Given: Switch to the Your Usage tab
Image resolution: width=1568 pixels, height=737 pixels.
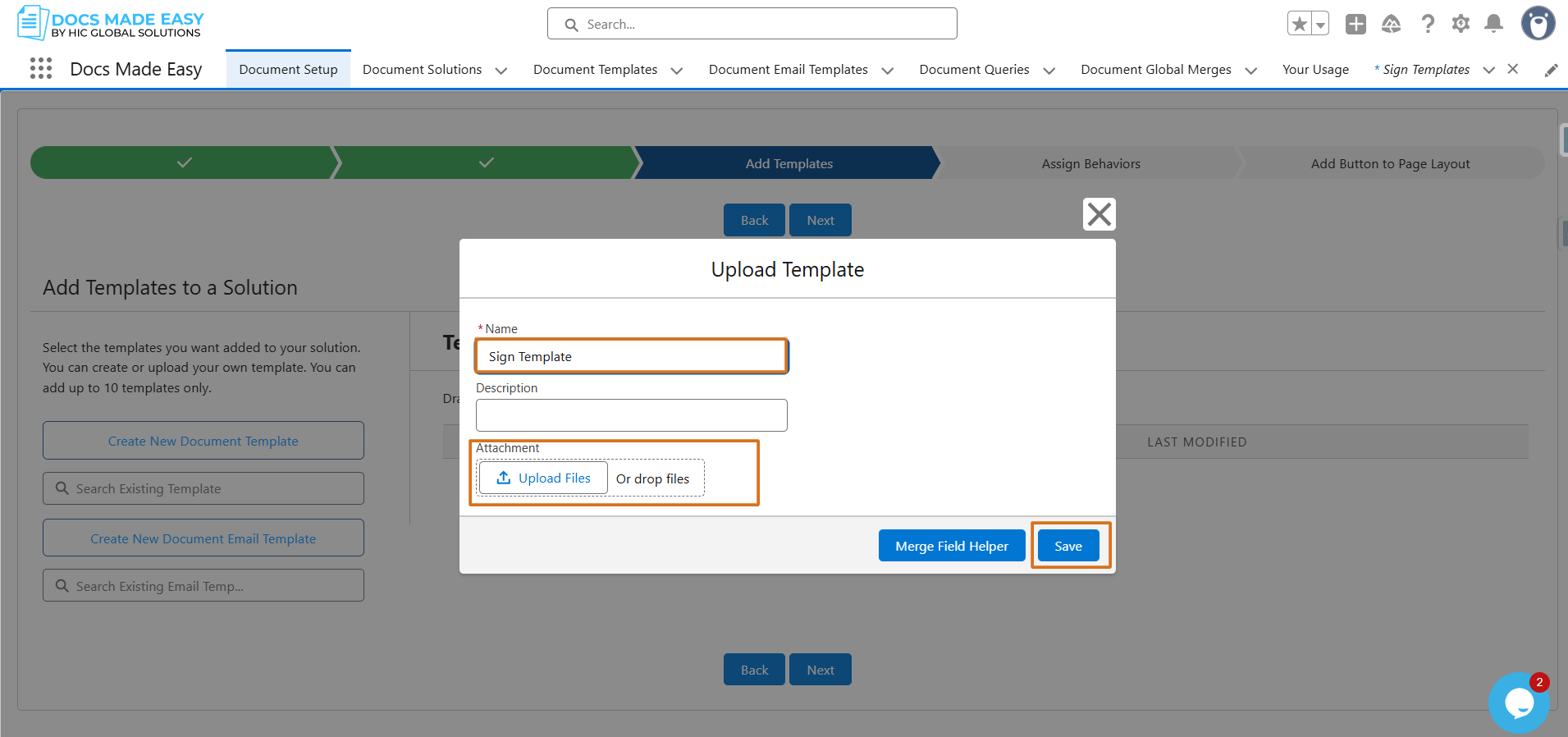Looking at the screenshot, I should click(x=1315, y=70).
